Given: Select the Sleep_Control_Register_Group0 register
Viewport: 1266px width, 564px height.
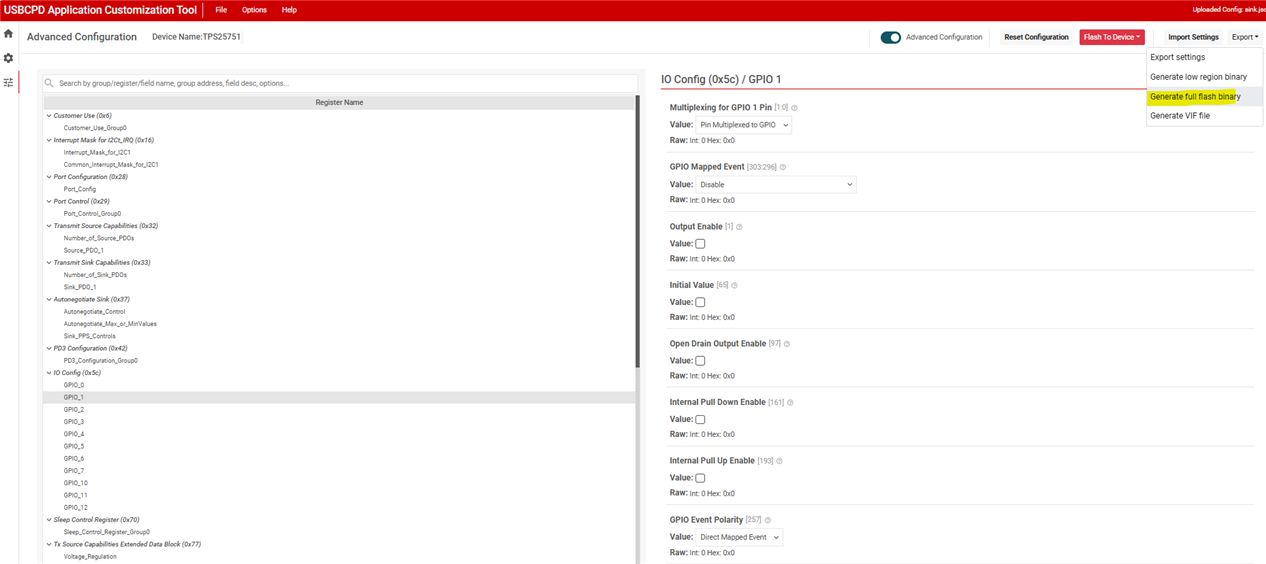Looking at the screenshot, I should click(x=107, y=532).
